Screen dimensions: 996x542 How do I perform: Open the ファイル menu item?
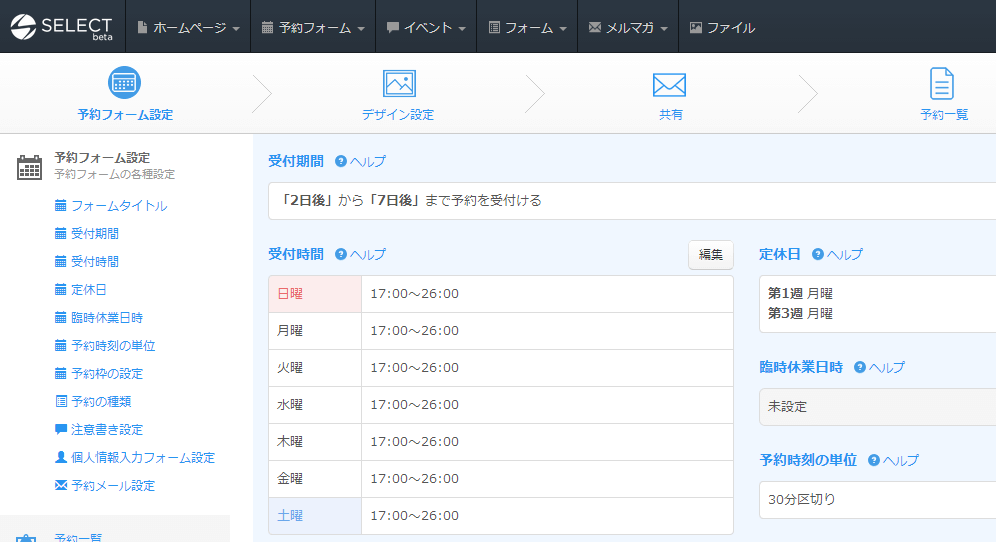pos(722,27)
